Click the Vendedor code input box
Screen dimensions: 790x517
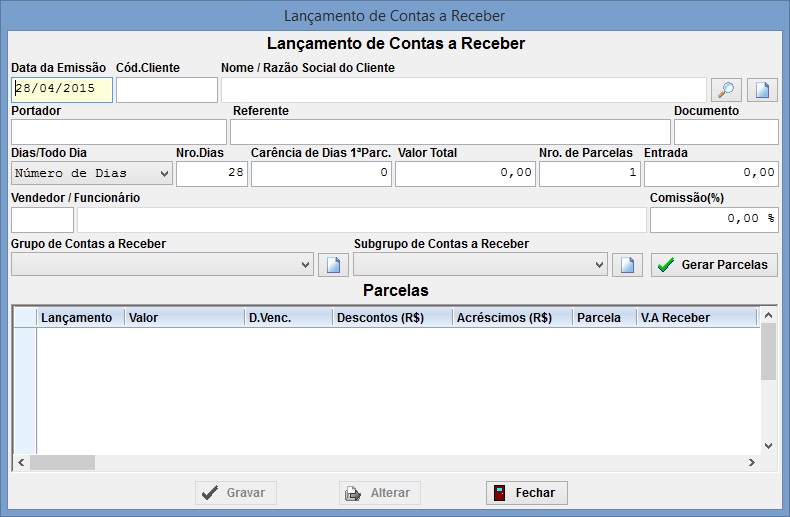pos(42,220)
